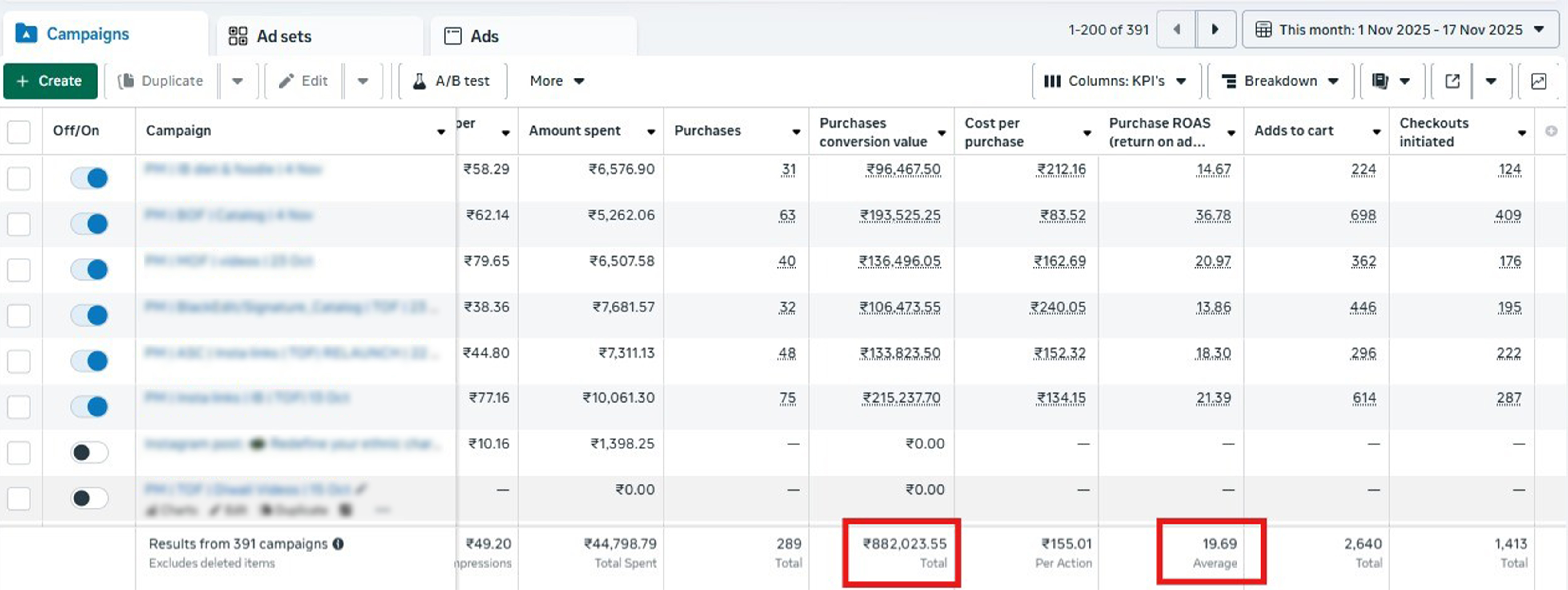Image resolution: width=1568 pixels, height=590 pixels.
Task: Check the select-all checkbox in header
Action: coord(19,131)
